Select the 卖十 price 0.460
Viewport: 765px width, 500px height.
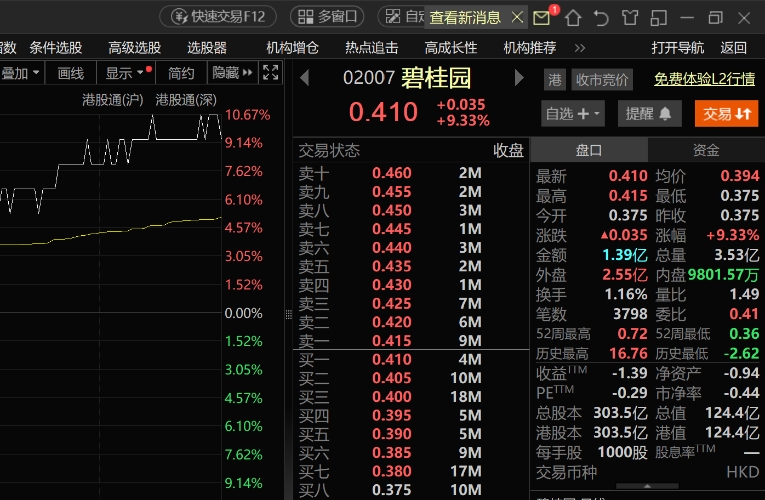(x=392, y=173)
